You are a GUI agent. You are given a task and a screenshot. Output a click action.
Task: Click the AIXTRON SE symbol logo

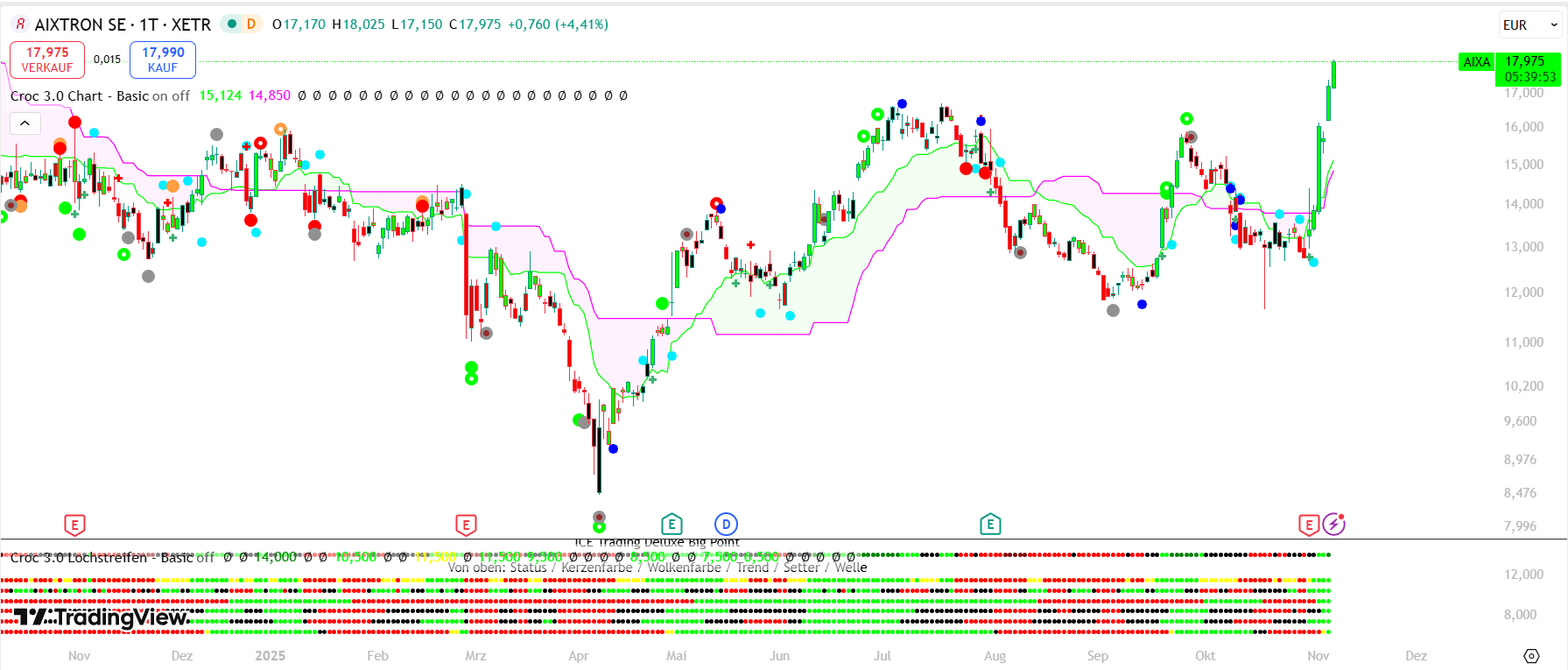point(20,25)
